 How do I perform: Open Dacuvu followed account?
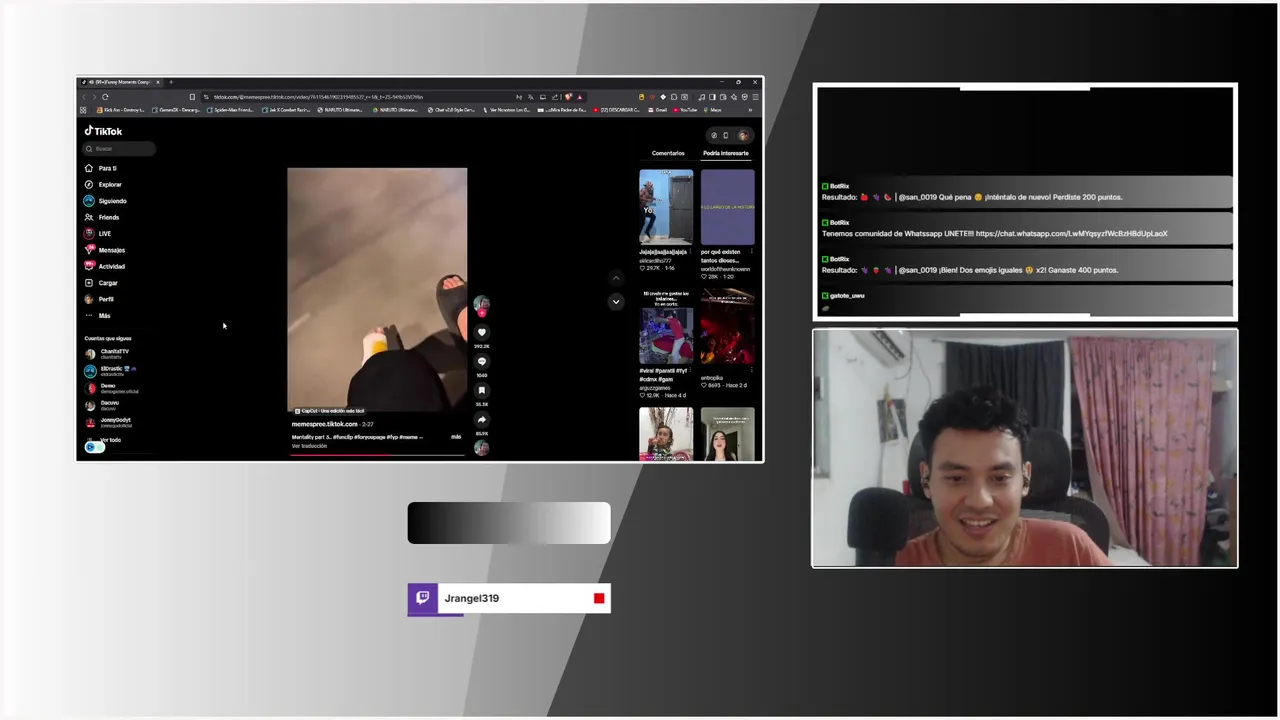click(102, 405)
